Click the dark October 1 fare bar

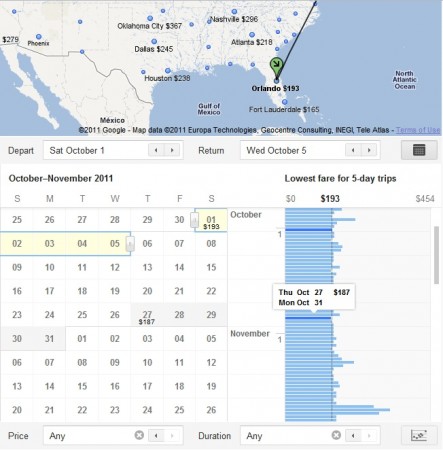point(309,230)
